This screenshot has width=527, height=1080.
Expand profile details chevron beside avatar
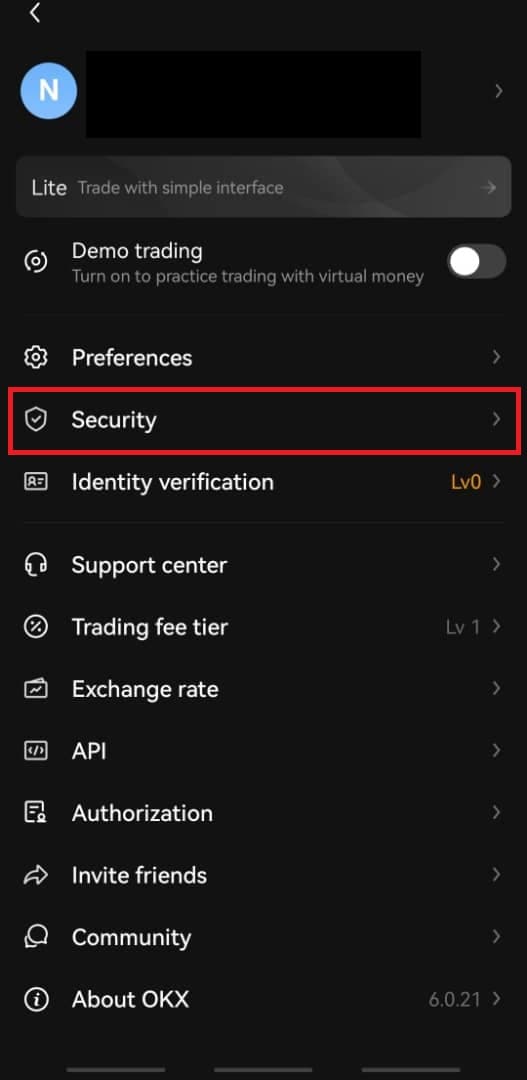[x=499, y=91]
